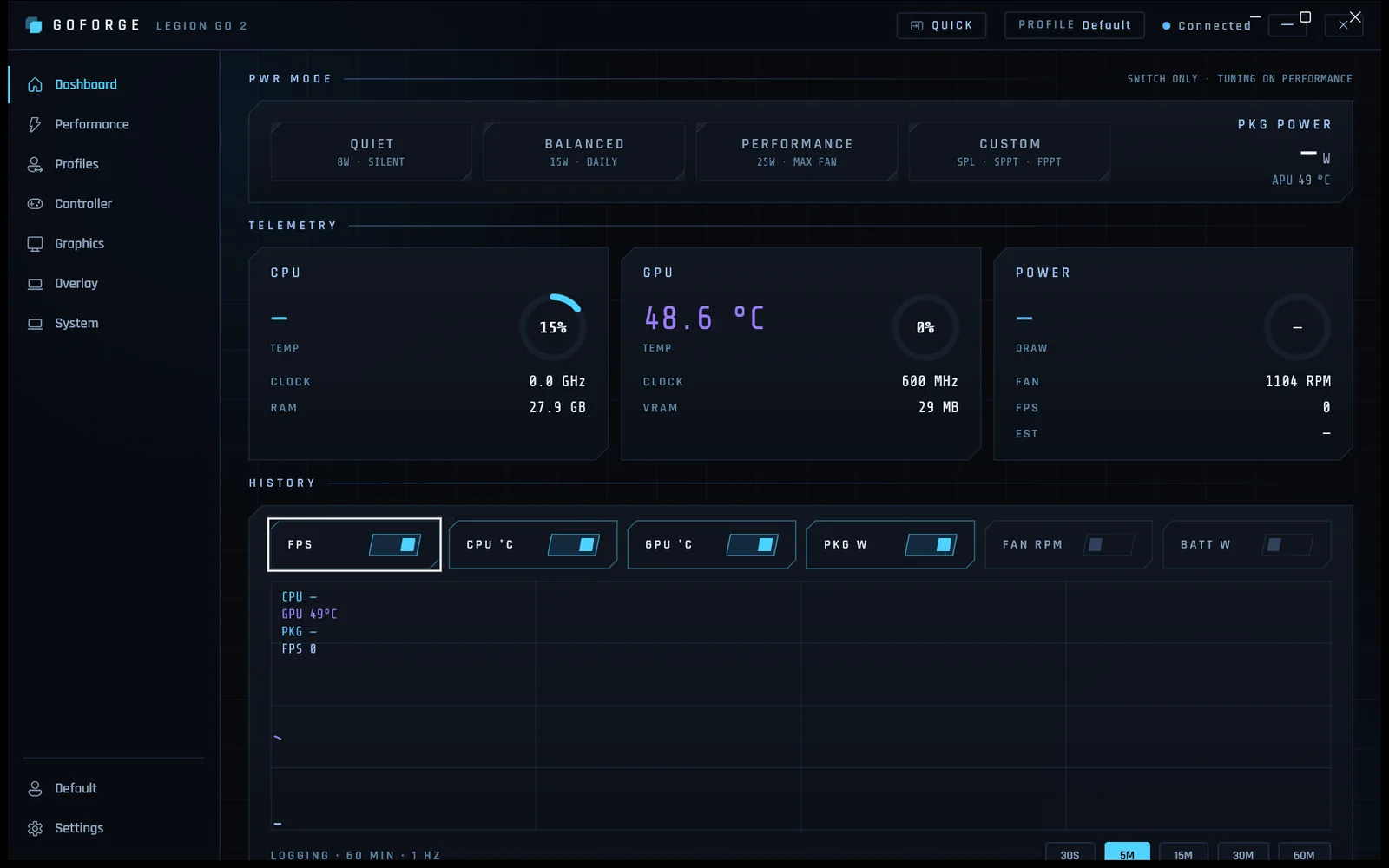Toggle the FPS history series switch
Viewport: 1389px width, 868px height.
pyautogui.click(x=395, y=544)
